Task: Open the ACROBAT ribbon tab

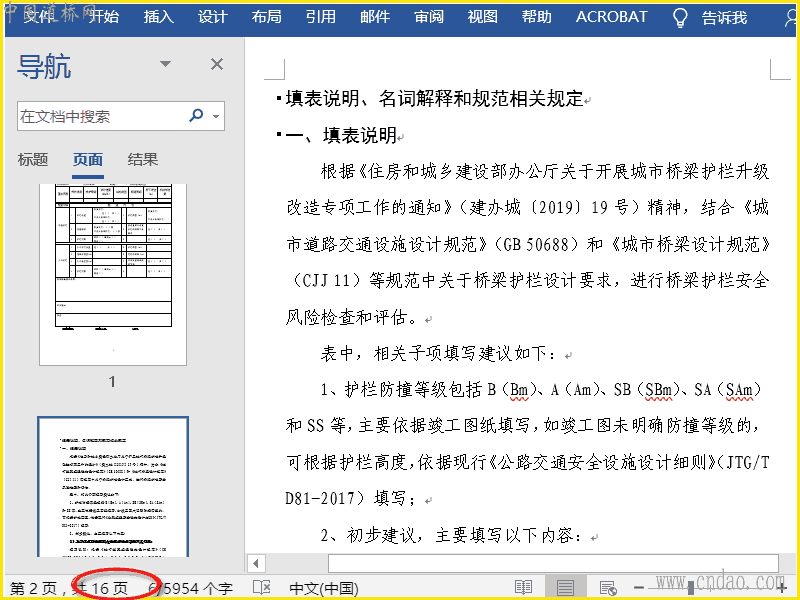Action: (x=611, y=17)
